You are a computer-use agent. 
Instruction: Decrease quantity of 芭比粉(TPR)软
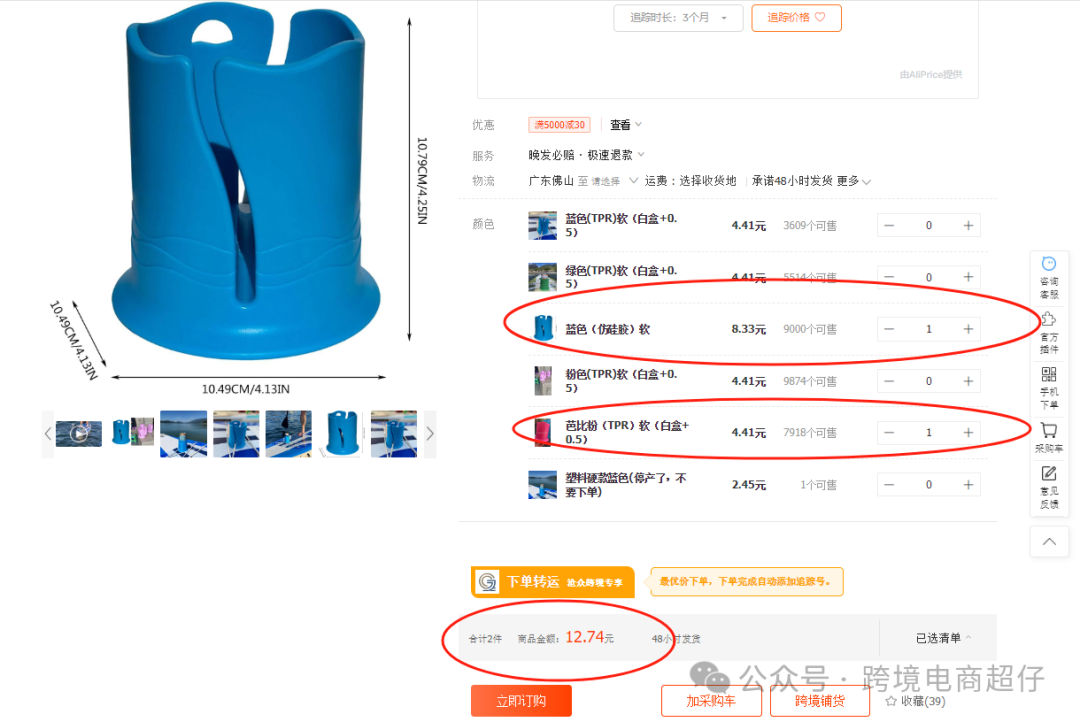889,433
